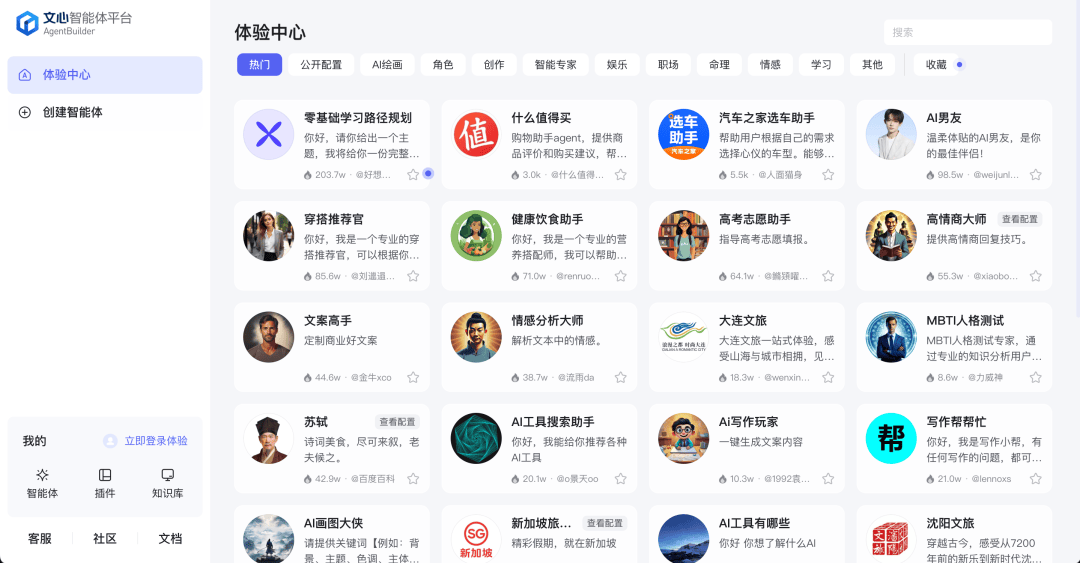
Task: Open the Ai写作玩家 cartoon avatar
Action: pos(683,438)
